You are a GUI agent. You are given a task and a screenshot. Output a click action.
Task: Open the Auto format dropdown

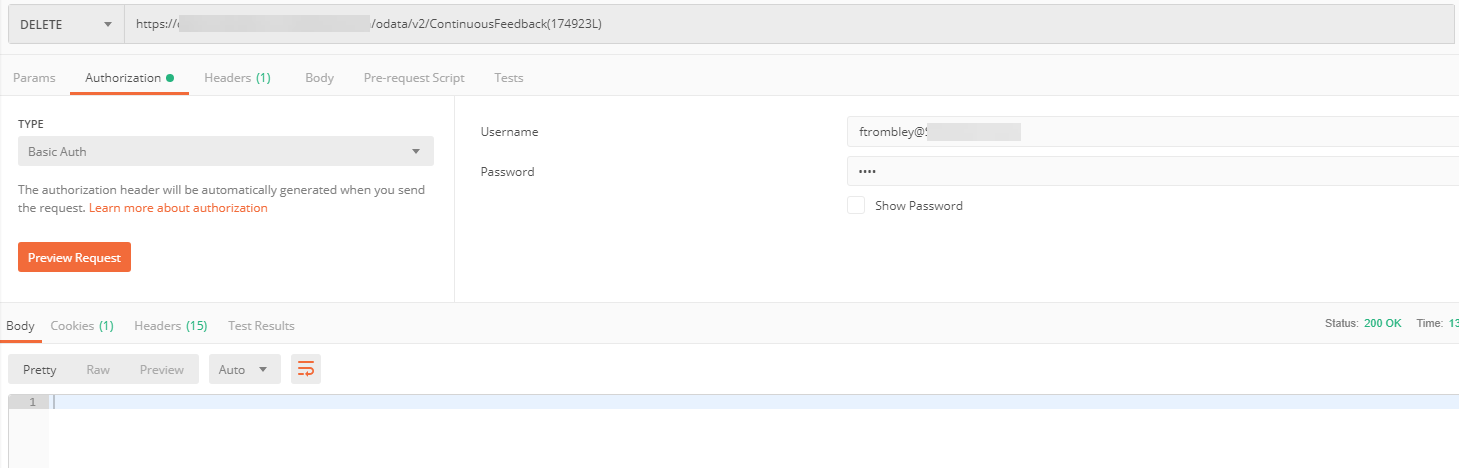[244, 369]
